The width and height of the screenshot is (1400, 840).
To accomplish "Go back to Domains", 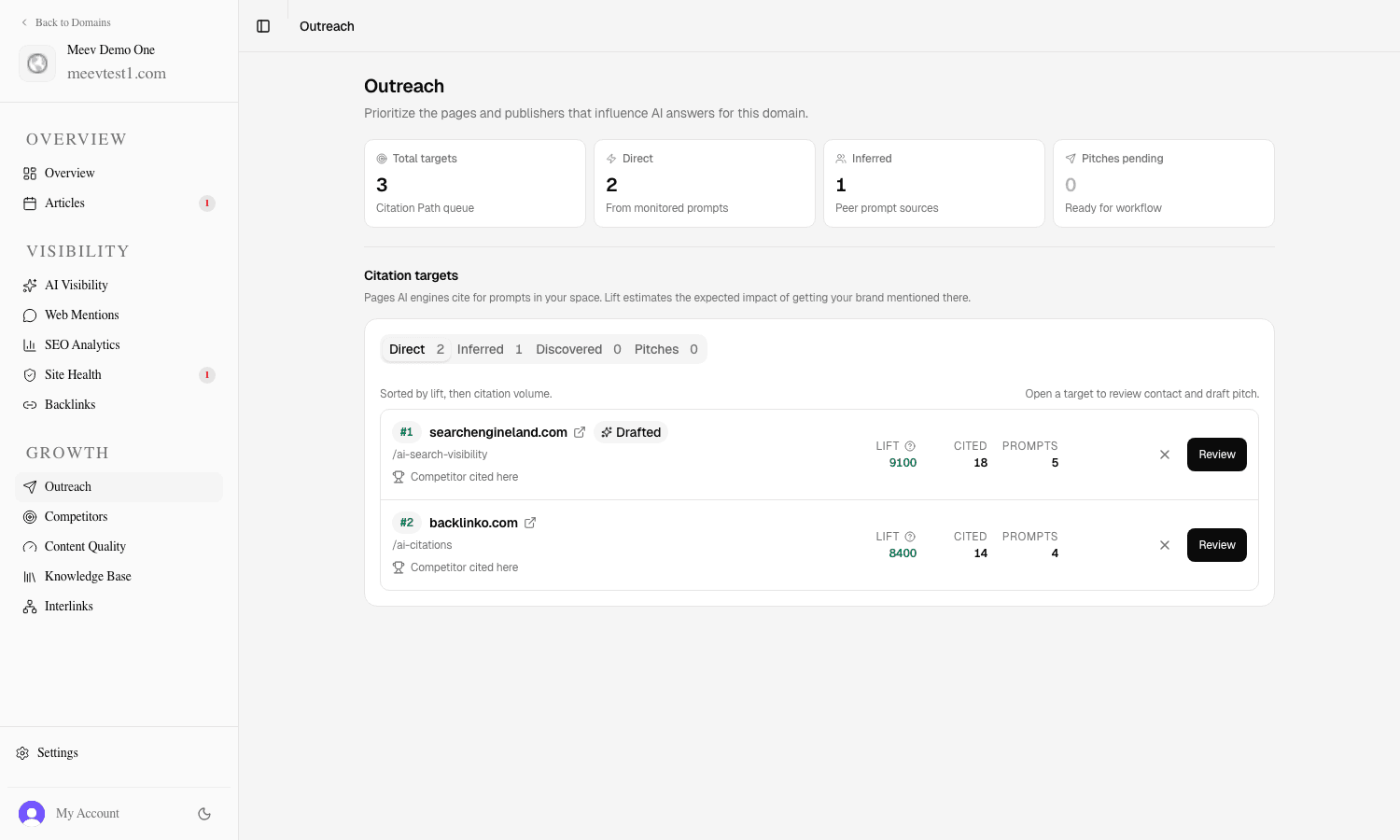I will 65,22.
